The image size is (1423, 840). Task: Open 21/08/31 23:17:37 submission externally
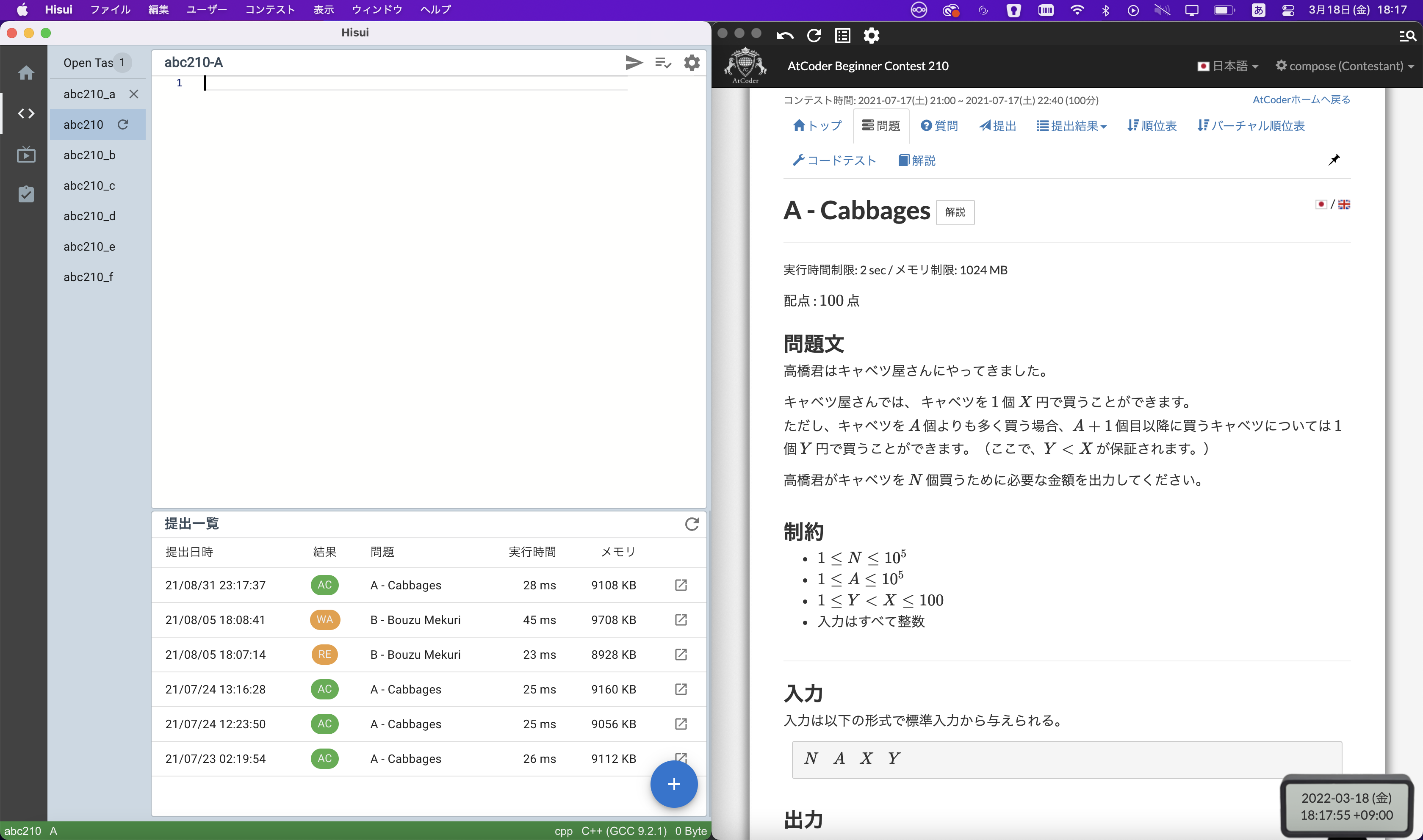(681, 585)
